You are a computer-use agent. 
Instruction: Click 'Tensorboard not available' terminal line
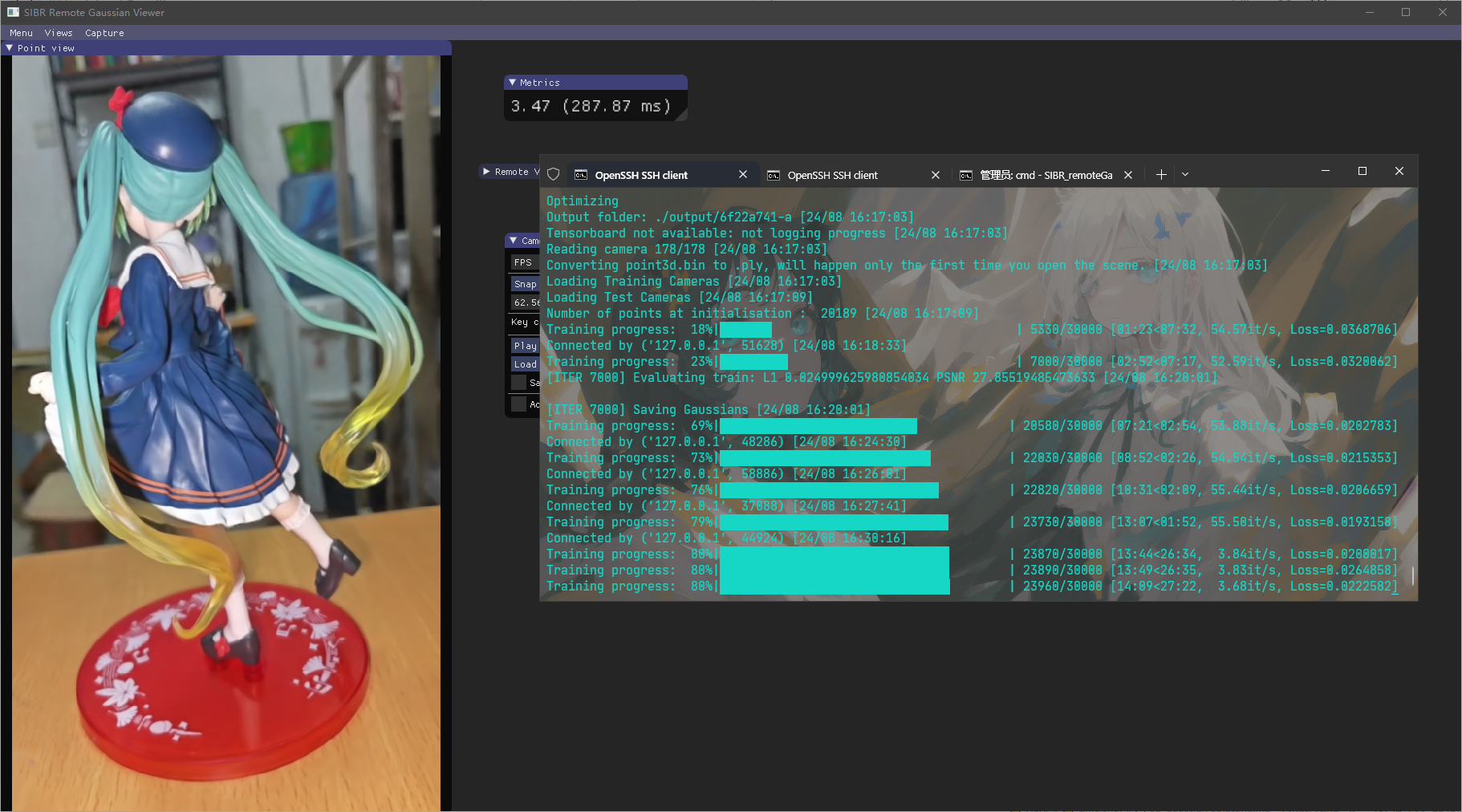point(777,233)
